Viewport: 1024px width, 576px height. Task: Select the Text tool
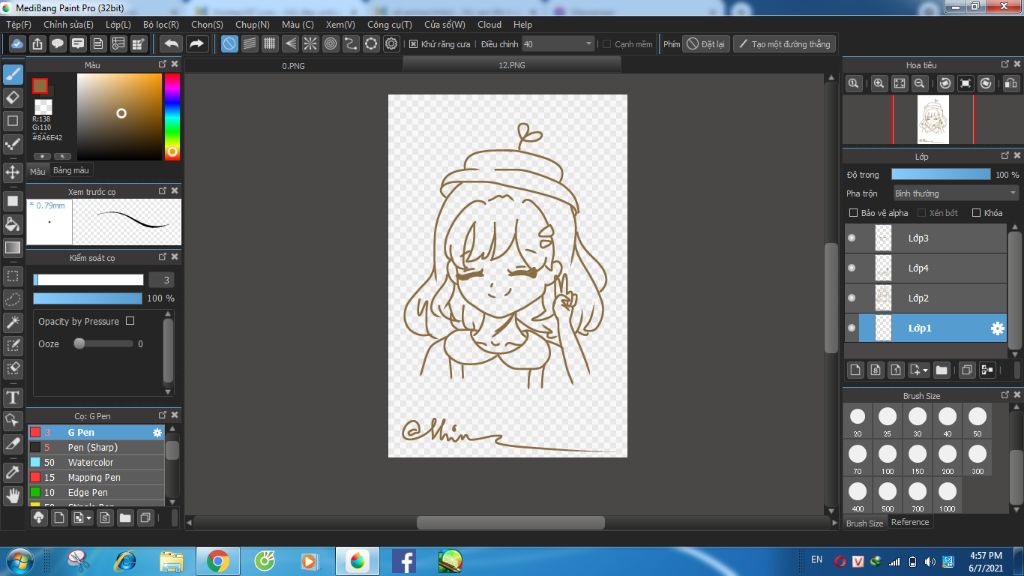click(x=13, y=397)
